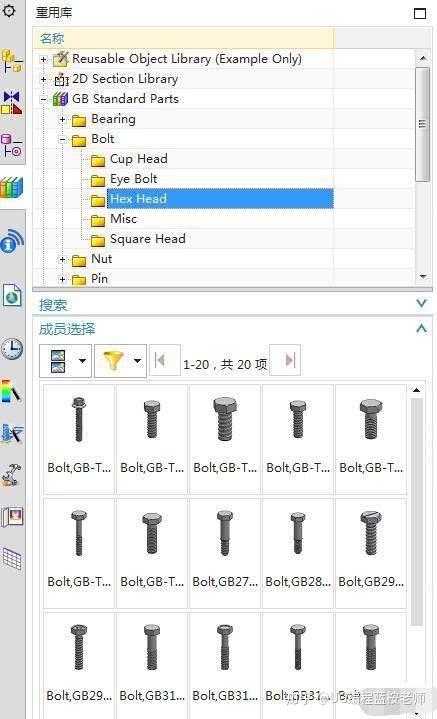Select the Eye Bolt folder
The image size is (437, 719).
tap(133, 179)
